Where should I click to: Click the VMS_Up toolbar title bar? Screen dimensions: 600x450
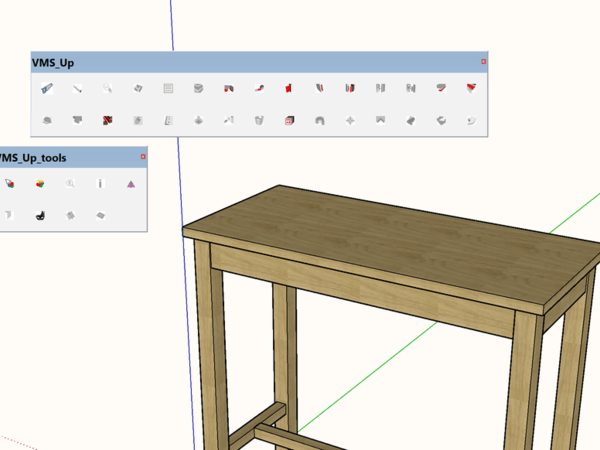tap(250, 62)
